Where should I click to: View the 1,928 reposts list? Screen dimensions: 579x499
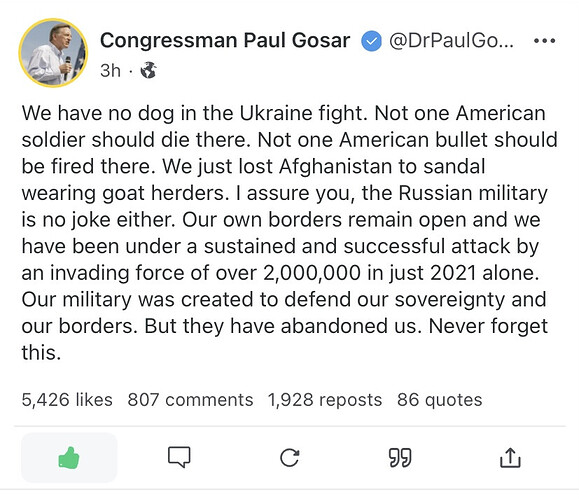point(325,400)
